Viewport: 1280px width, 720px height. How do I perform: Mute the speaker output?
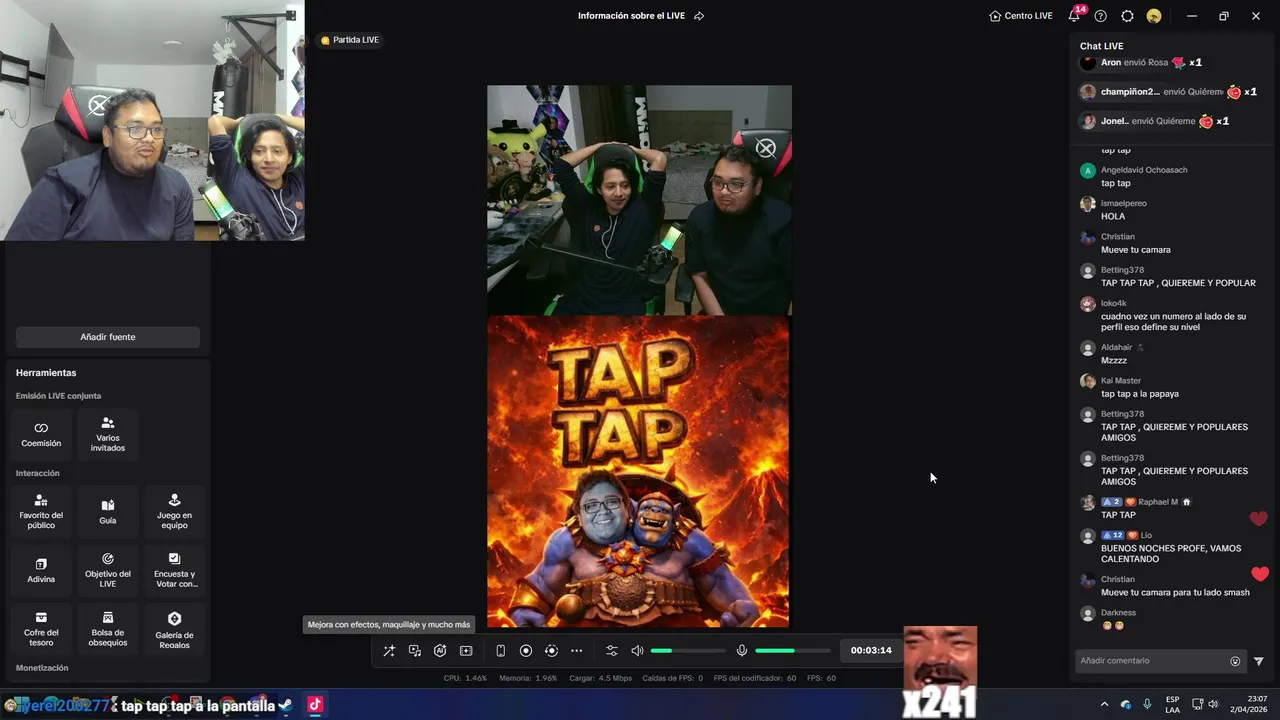[637, 651]
